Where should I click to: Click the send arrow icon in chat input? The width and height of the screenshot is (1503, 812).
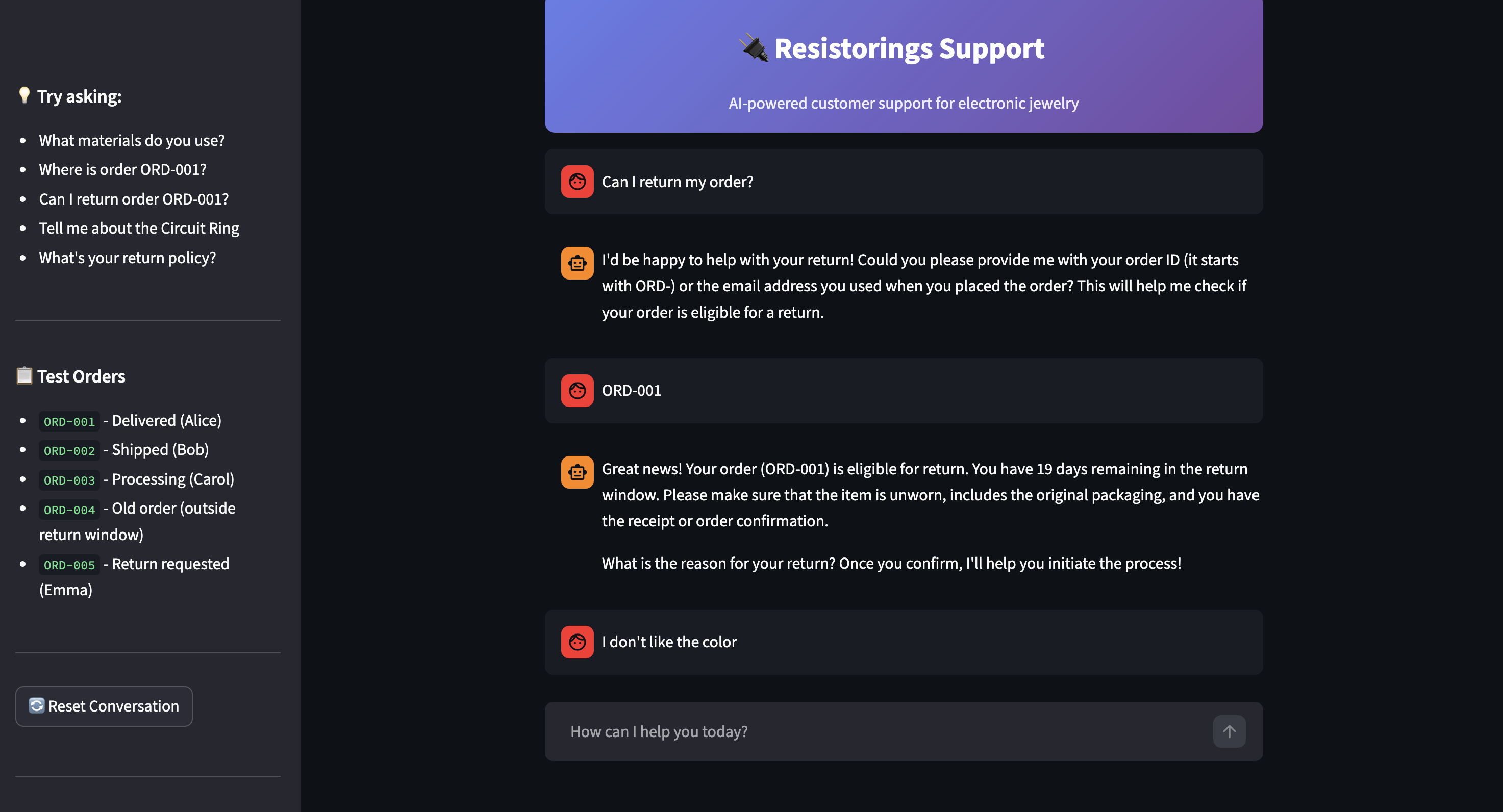[x=1229, y=731]
